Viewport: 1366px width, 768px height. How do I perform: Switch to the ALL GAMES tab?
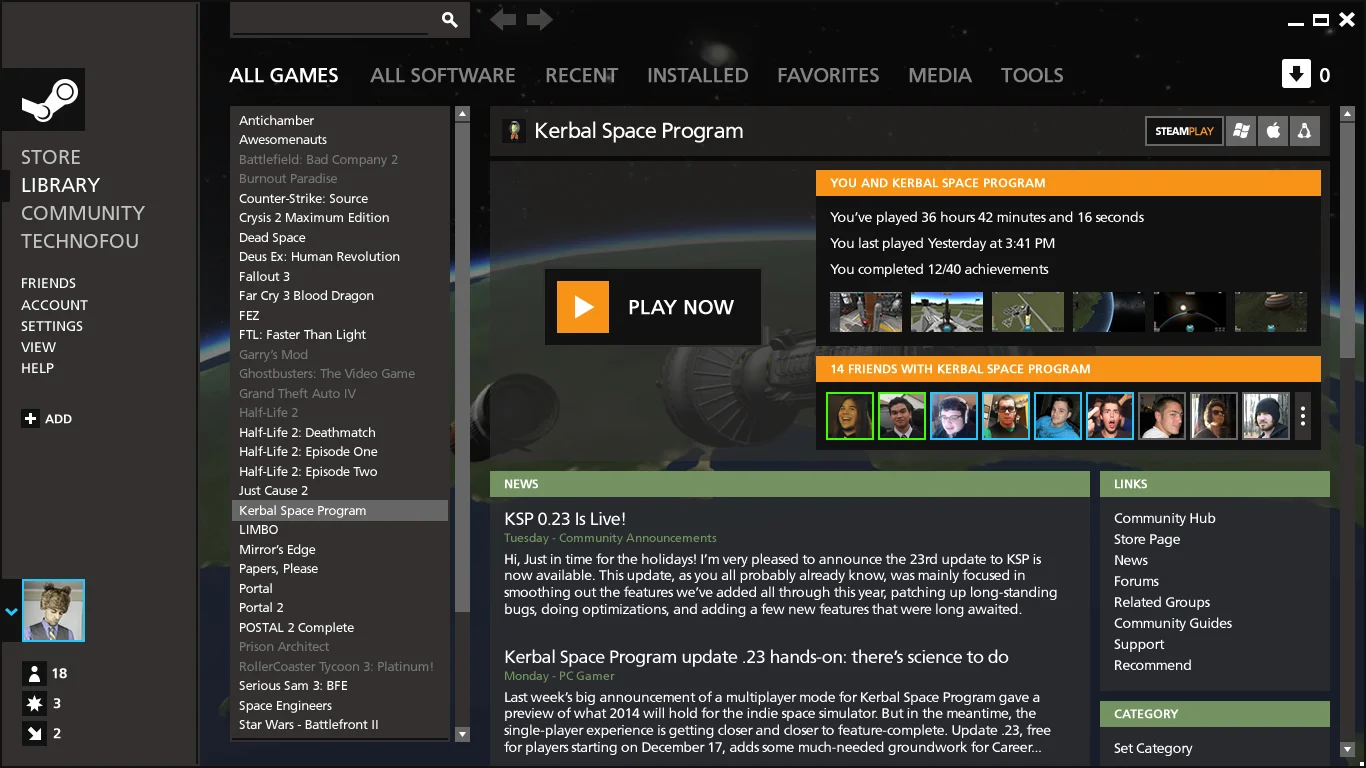click(x=284, y=75)
